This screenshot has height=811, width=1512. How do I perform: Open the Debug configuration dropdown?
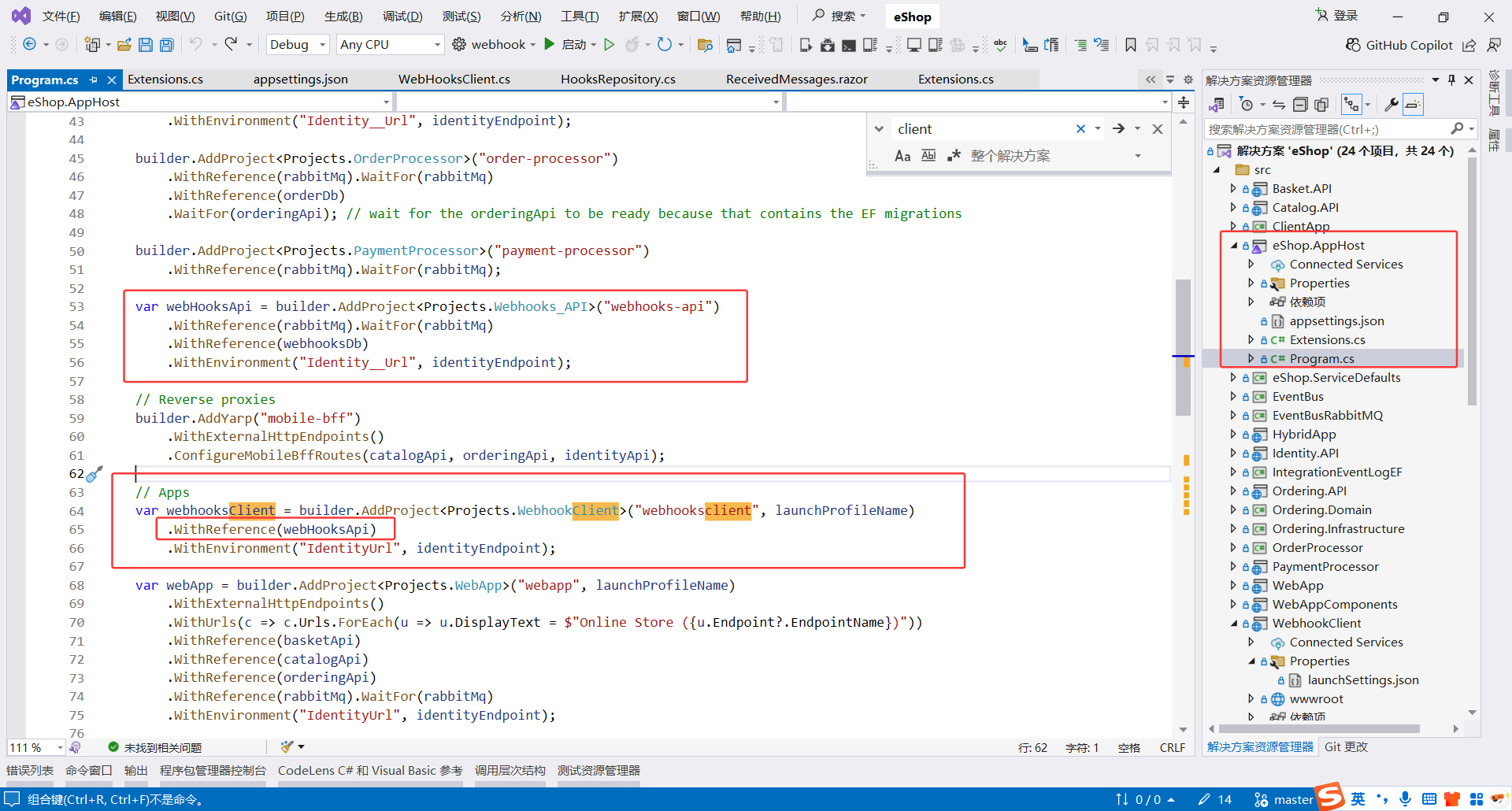[298, 45]
